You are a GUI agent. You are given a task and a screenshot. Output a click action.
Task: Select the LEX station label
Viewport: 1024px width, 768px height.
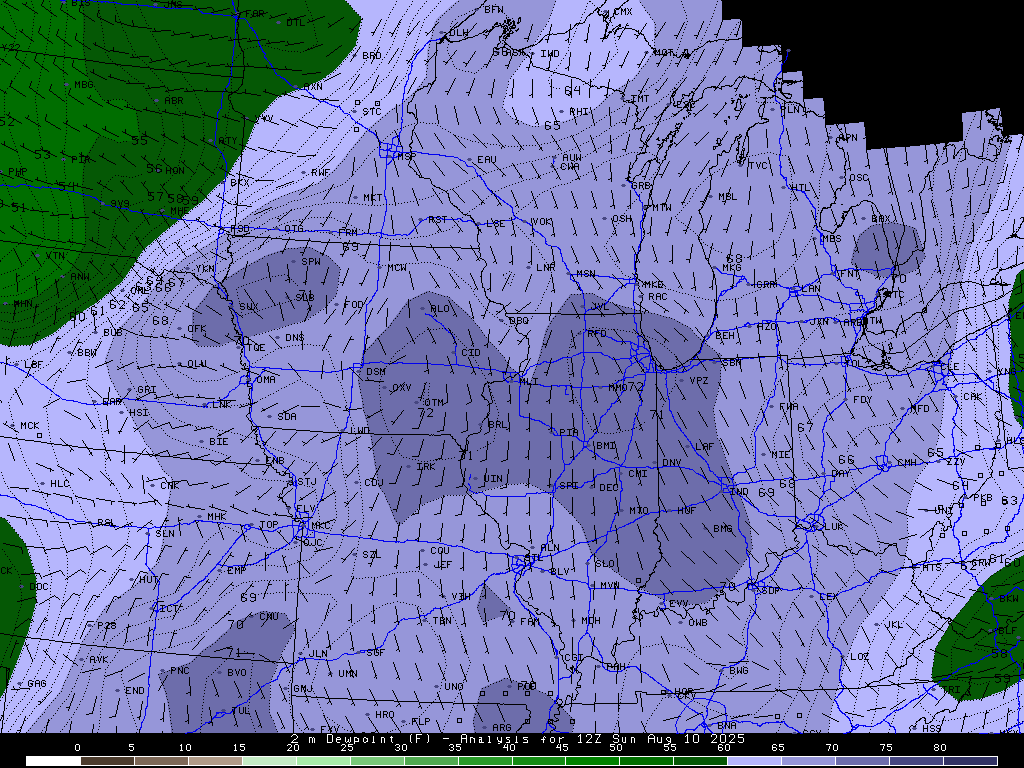pos(828,596)
